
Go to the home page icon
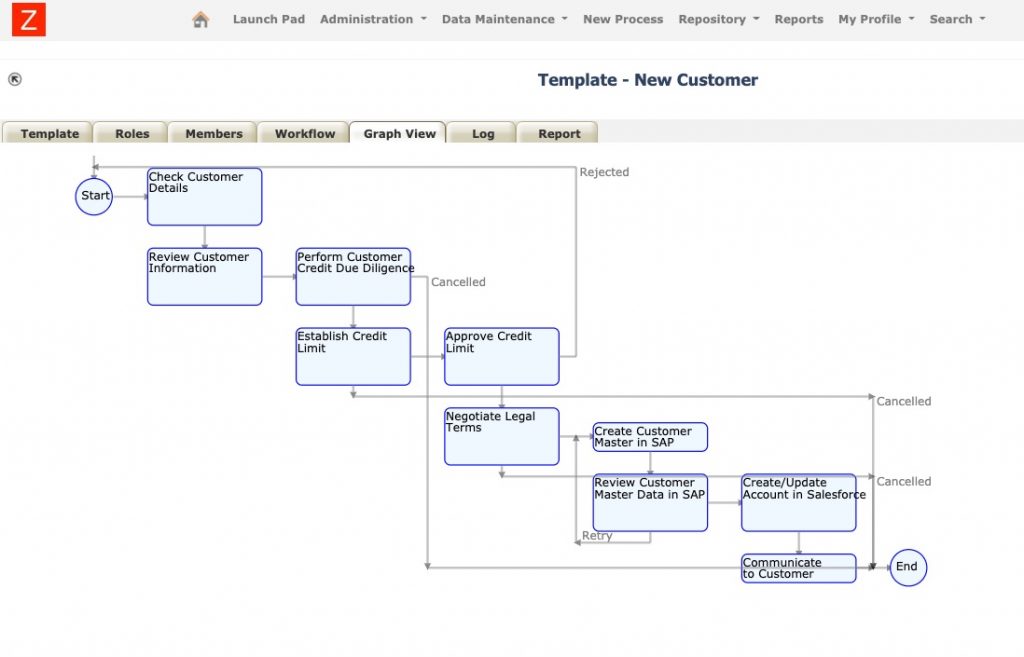[200, 20]
